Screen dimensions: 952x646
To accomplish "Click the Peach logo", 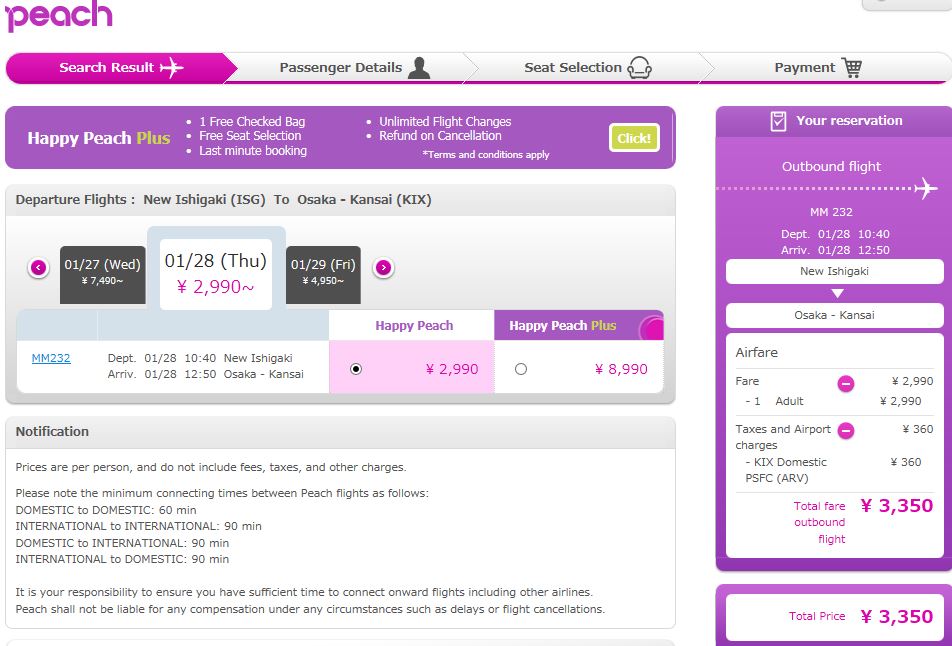I will (x=59, y=15).
